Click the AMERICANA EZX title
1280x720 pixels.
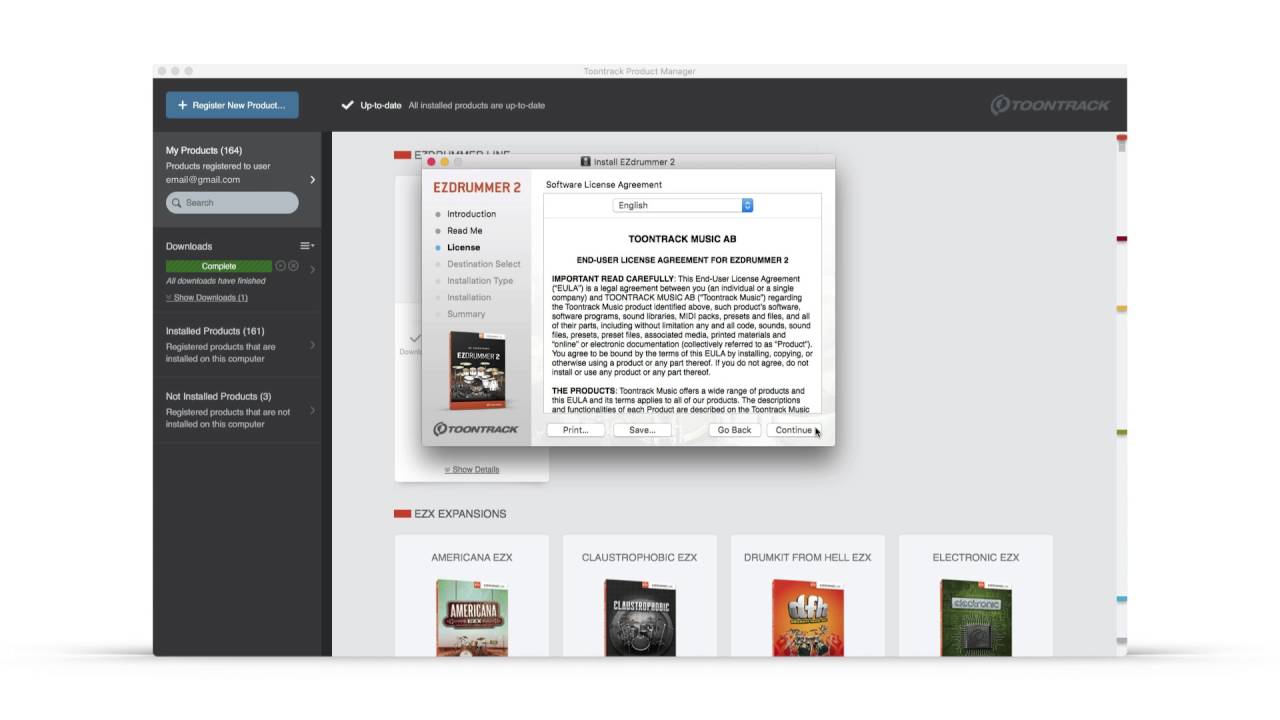472,557
